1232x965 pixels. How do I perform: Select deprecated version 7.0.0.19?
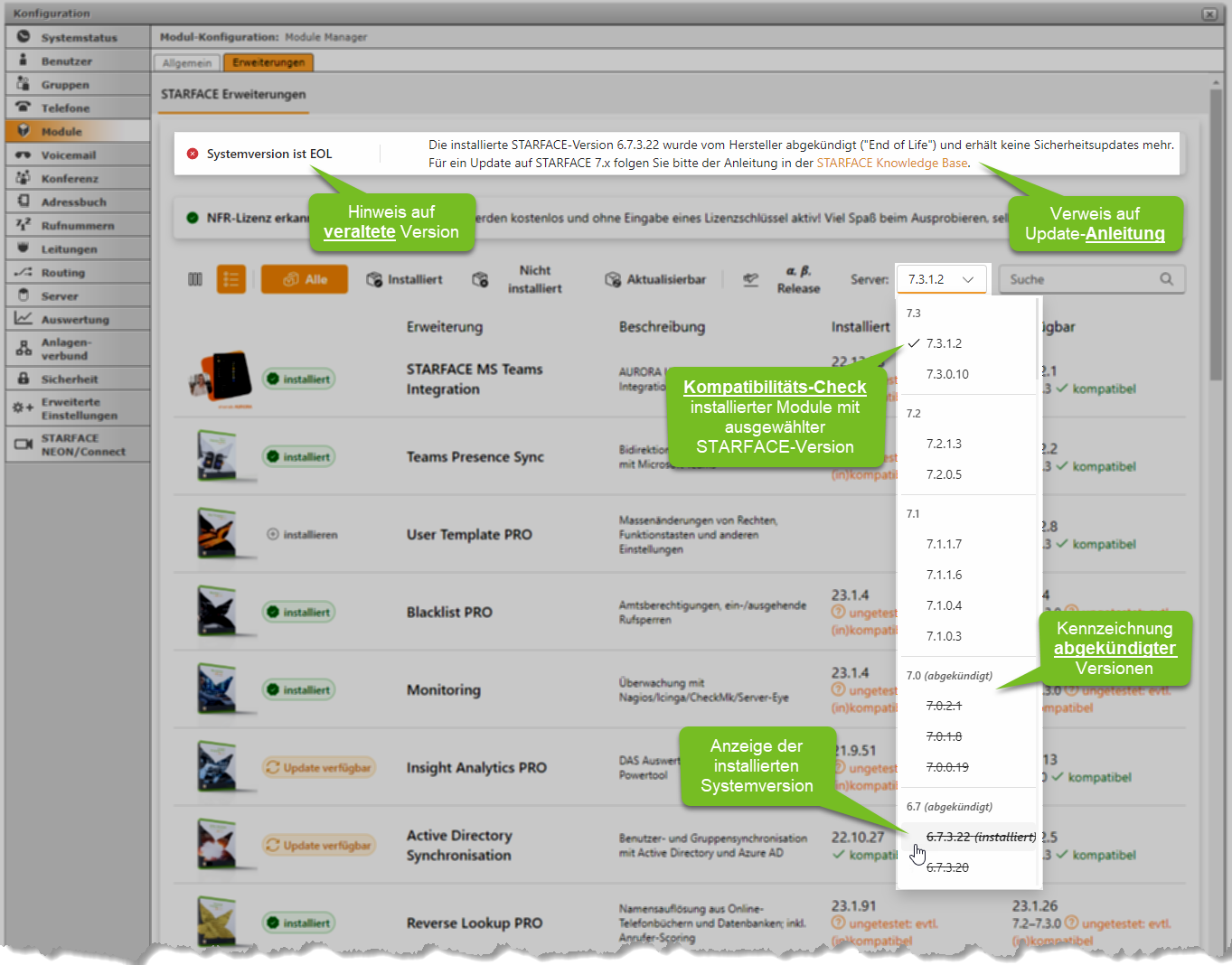click(x=968, y=767)
